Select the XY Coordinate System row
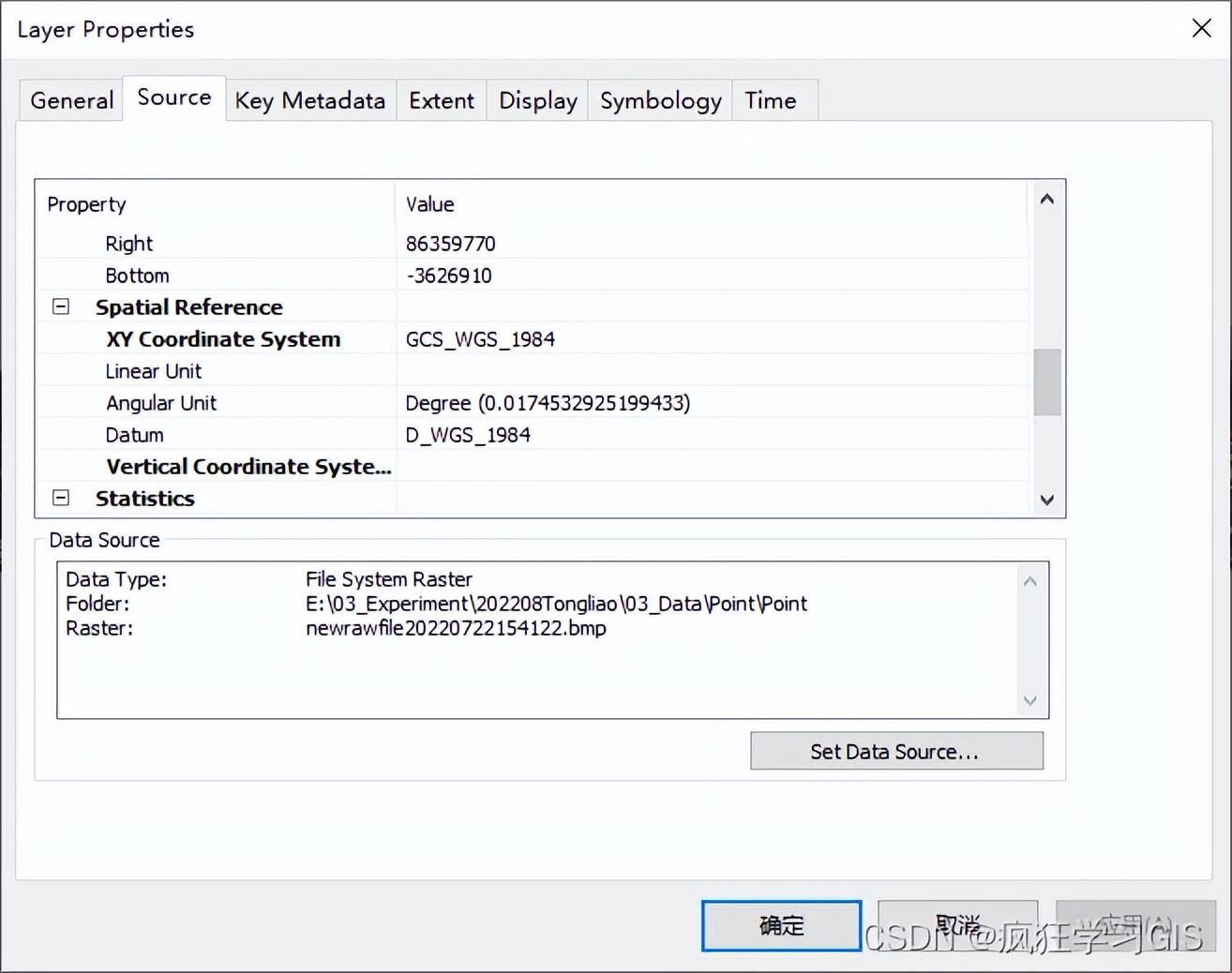 (x=533, y=338)
